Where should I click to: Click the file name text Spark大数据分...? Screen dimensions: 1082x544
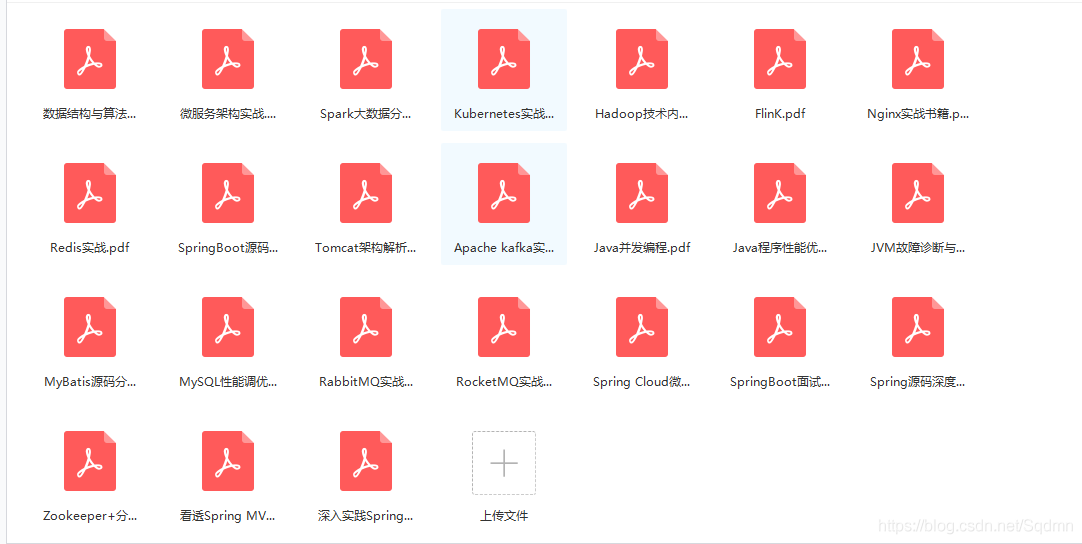(x=366, y=114)
